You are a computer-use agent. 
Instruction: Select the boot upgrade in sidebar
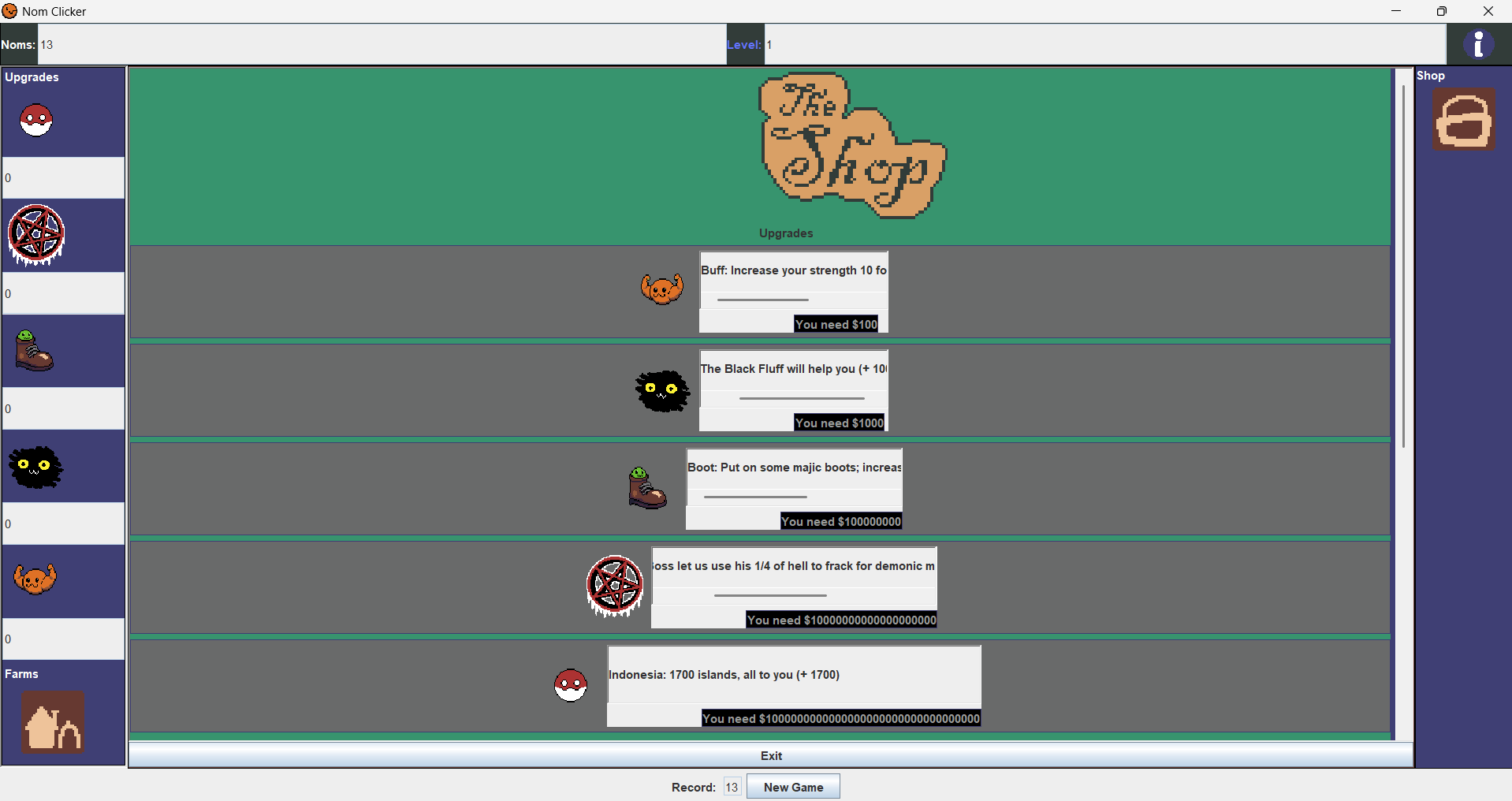(x=34, y=351)
